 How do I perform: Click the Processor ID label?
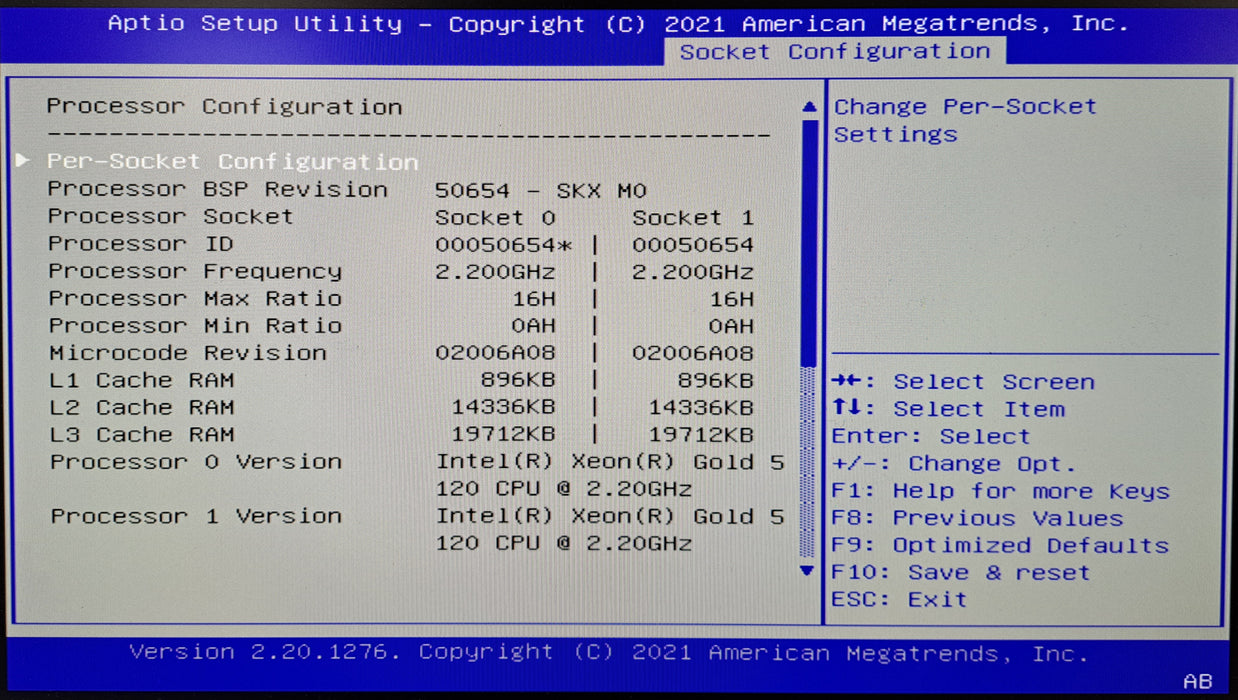141,244
